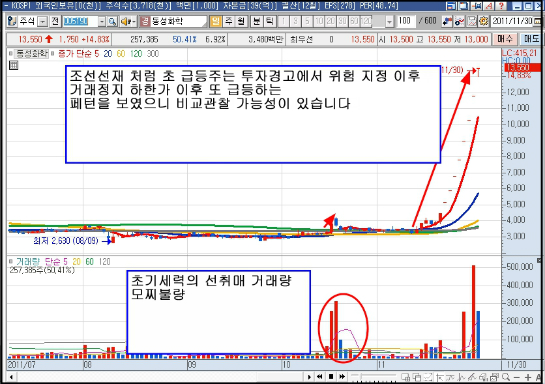This screenshot has width=545, height=384.
Task: Select the 주 weekly chart period
Action: click(228, 22)
